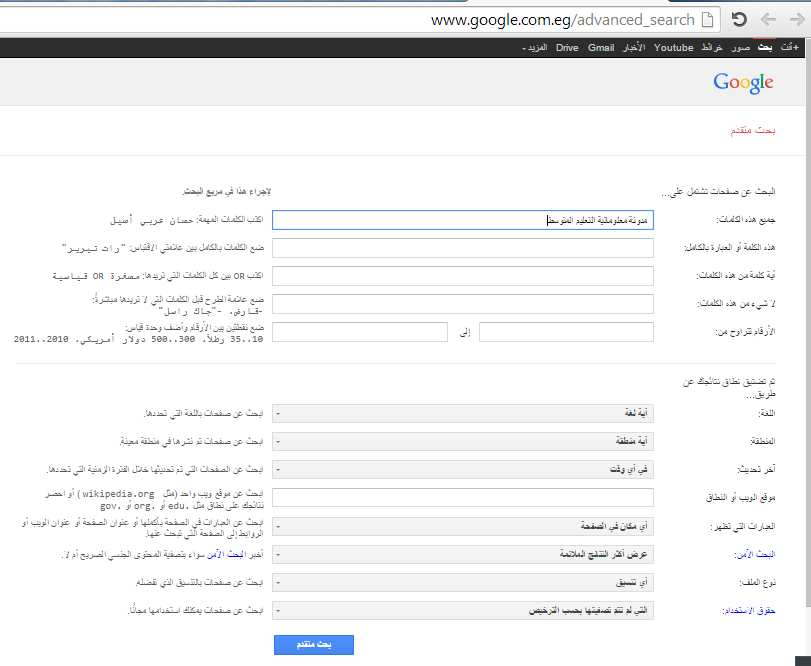Click the browser back arrow

769,20
